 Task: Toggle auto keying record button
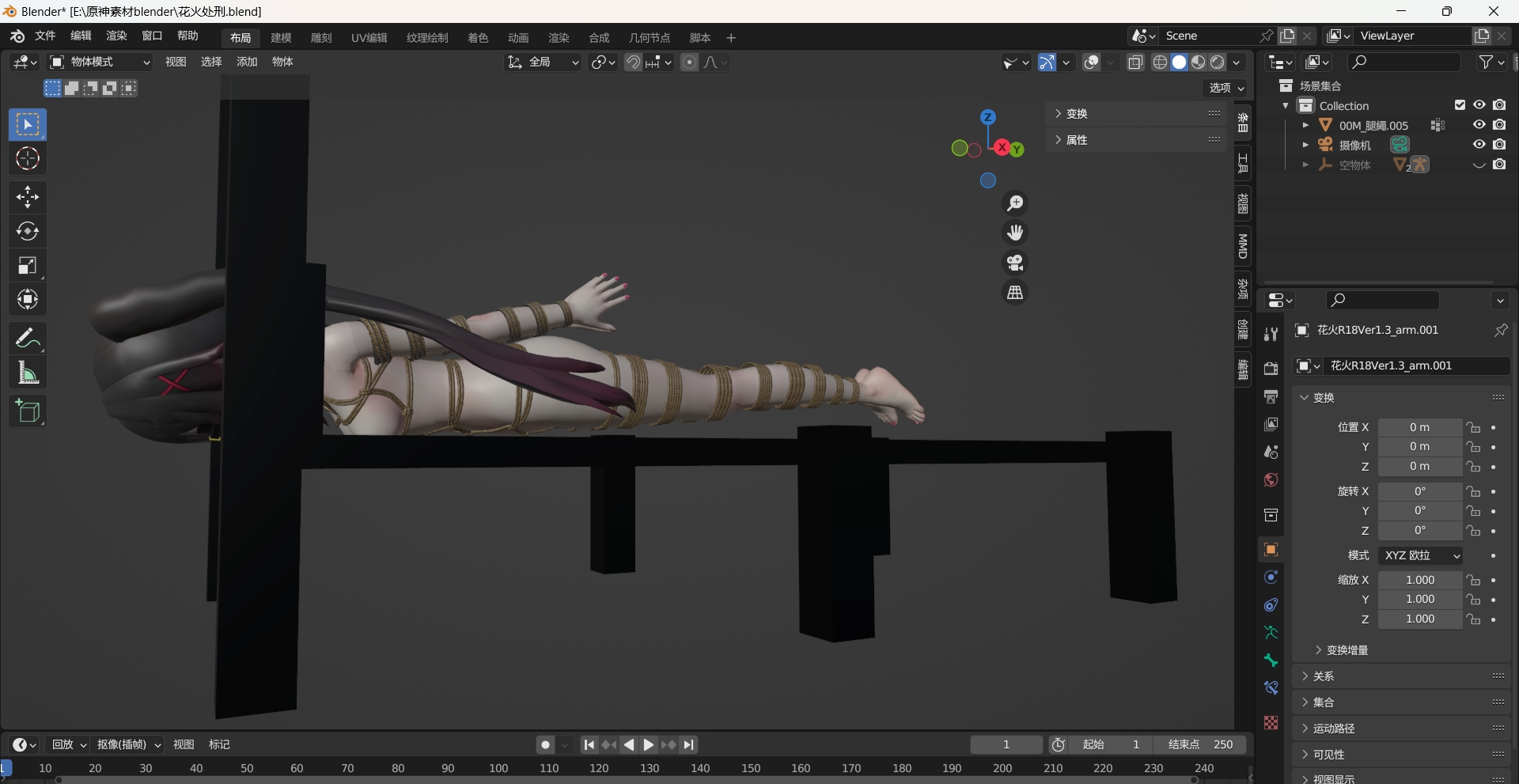[x=545, y=744]
